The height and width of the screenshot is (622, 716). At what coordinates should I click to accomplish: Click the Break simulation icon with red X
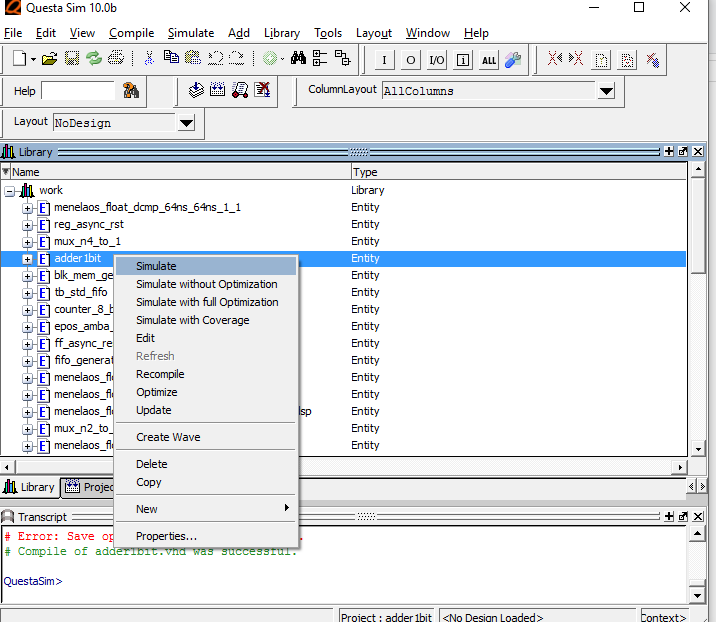click(x=262, y=90)
